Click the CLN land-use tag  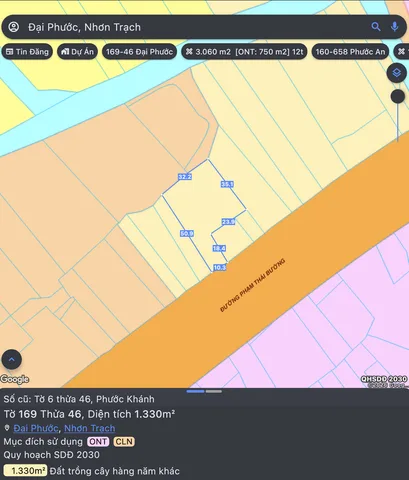coord(124,442)
